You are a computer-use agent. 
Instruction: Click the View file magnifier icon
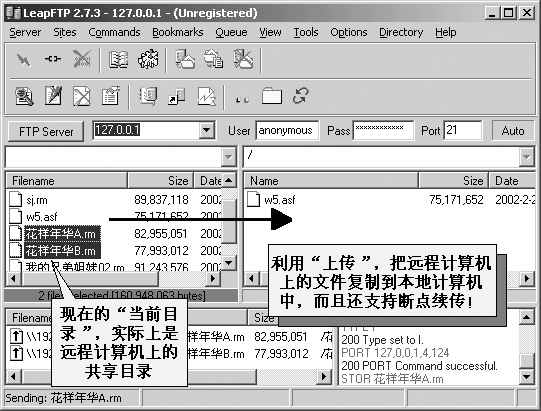(x=24, y=96)
